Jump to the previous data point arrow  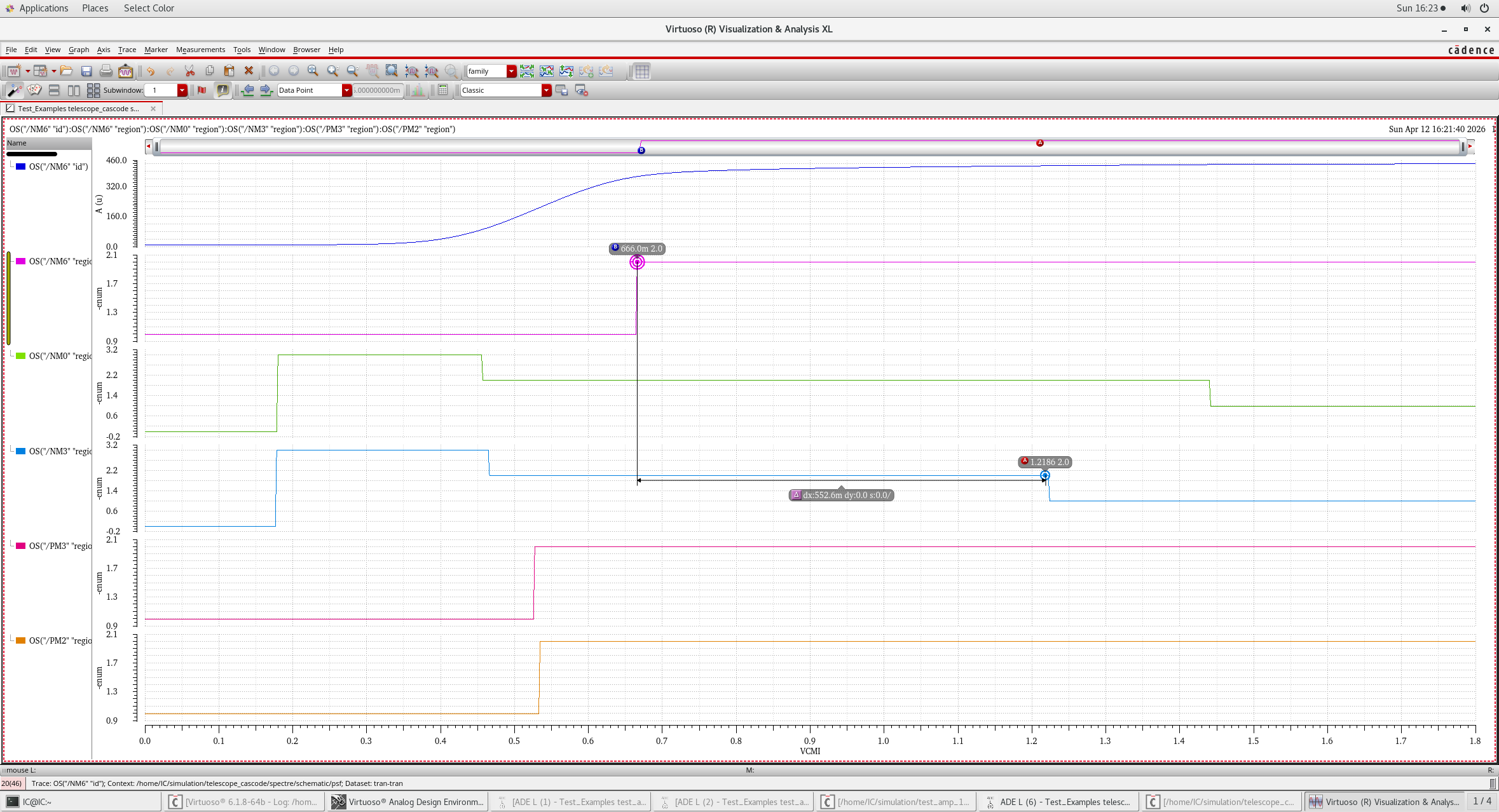tap(248, 90)
